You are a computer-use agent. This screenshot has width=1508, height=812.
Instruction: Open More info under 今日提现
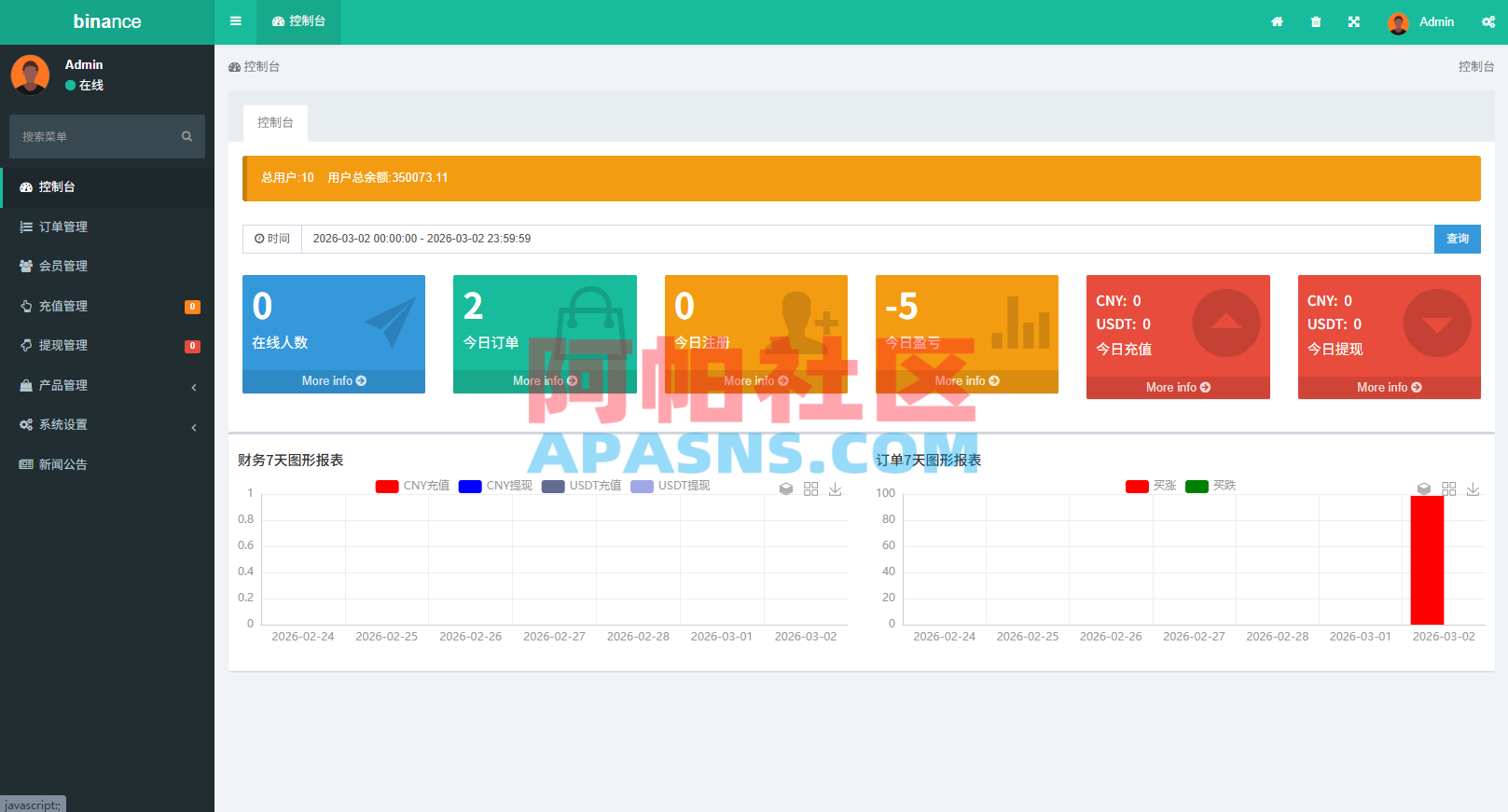tap(1390, 387)
